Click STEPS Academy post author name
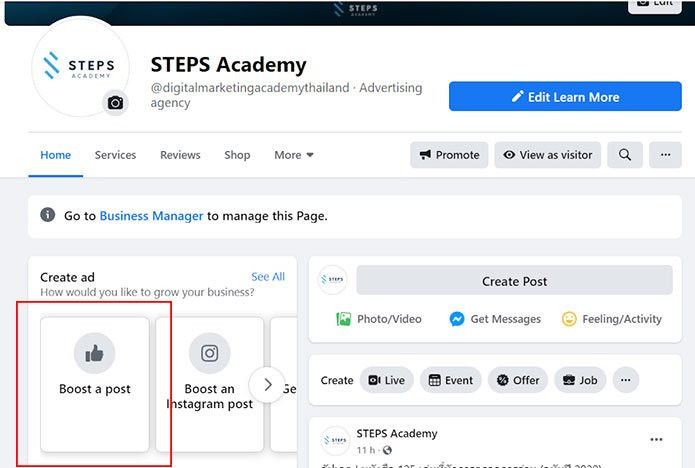The image size is (695, 468). (397, 433)
